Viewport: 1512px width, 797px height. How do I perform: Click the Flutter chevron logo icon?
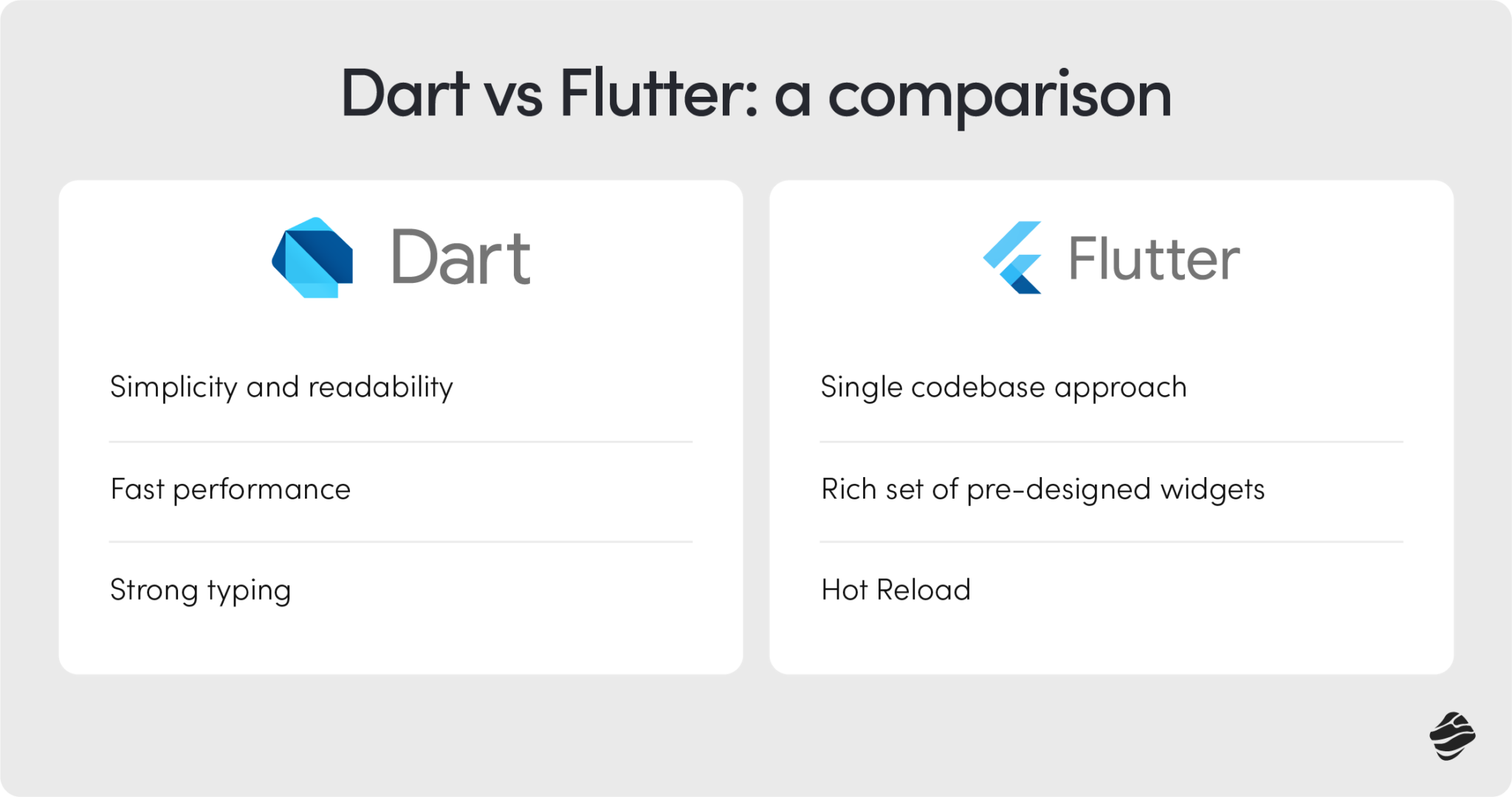(1012, 258)
